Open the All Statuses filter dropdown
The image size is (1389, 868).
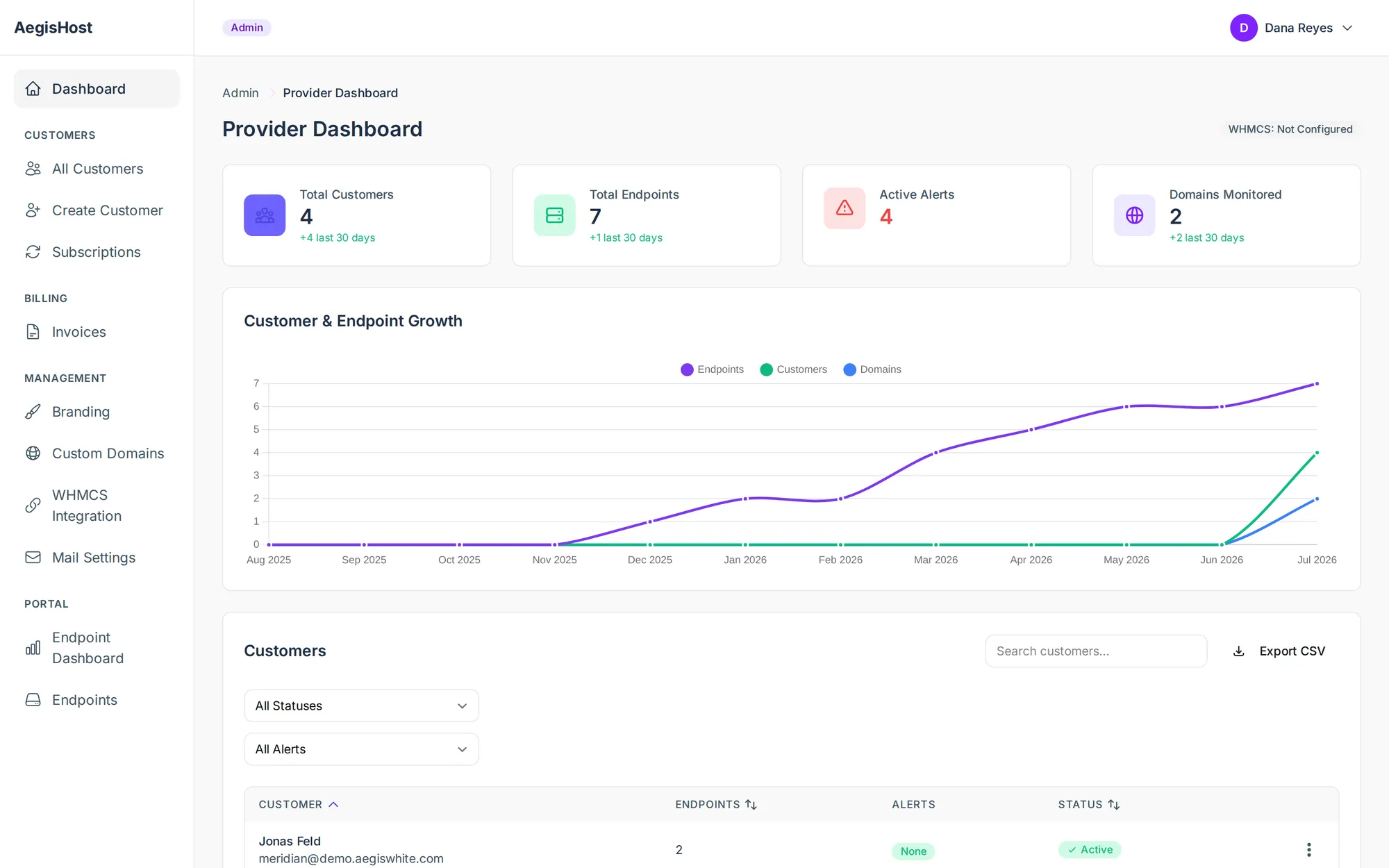click(361, 706)
